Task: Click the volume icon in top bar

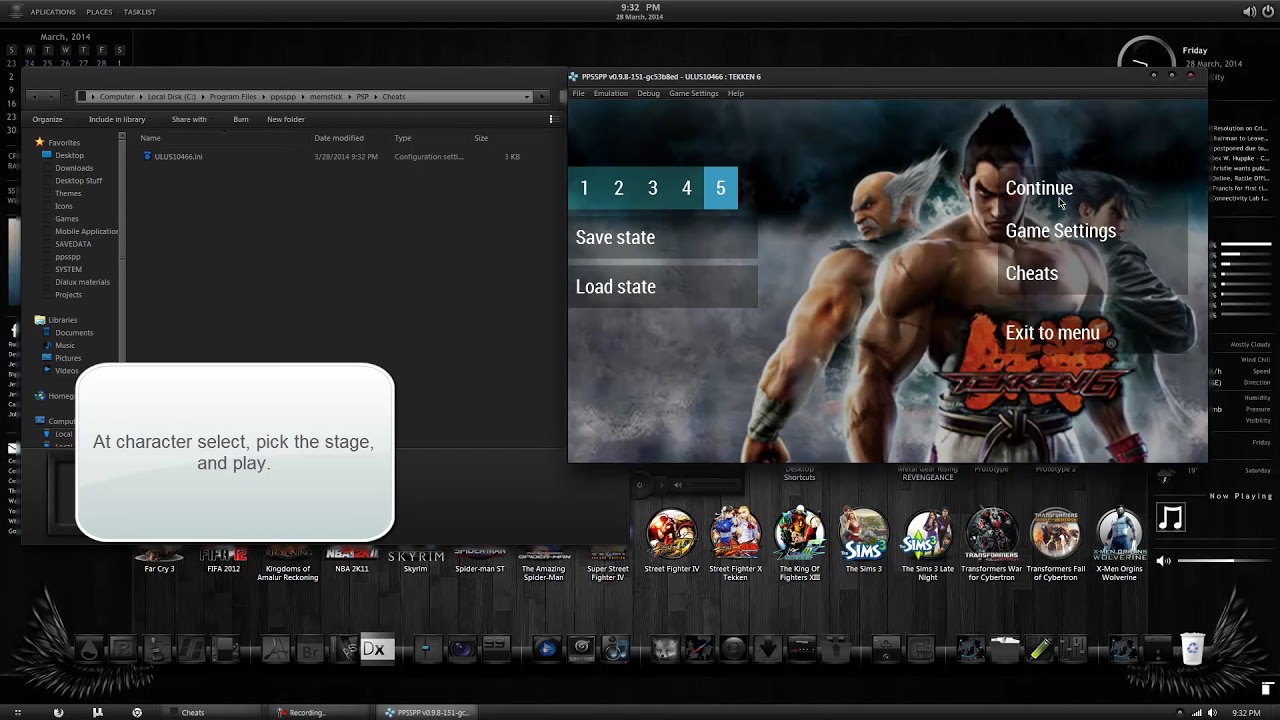Action: pyautogui.click(x=1249, y=11)
